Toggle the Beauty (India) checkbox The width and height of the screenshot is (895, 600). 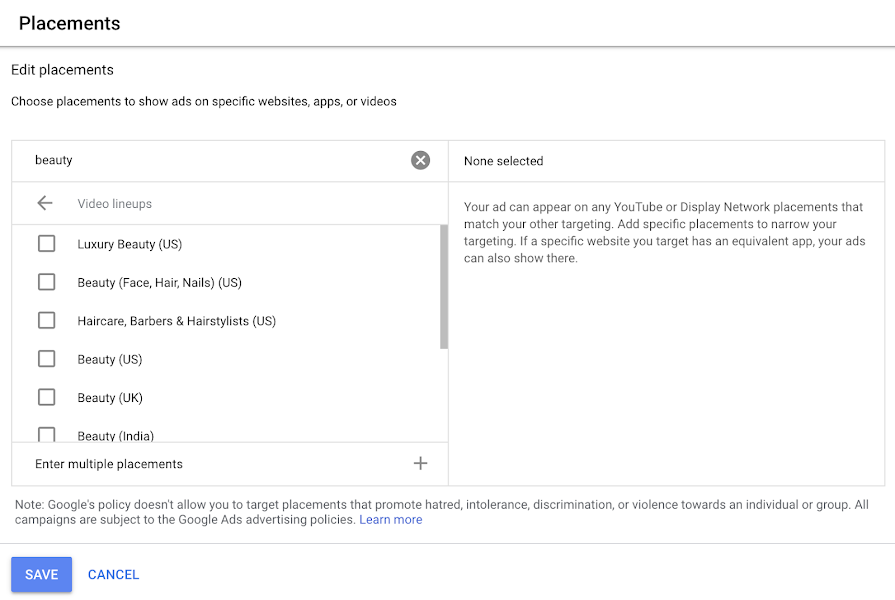[x=46, y=435]
